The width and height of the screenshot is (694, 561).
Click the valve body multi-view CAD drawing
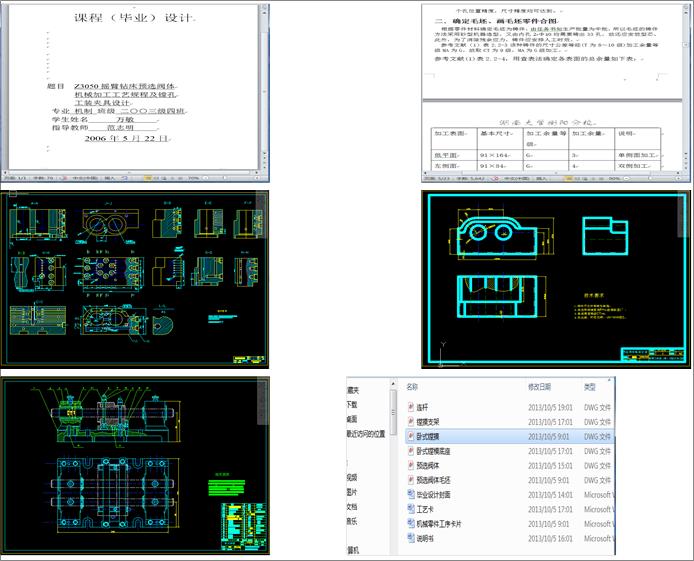pos(135,279)
